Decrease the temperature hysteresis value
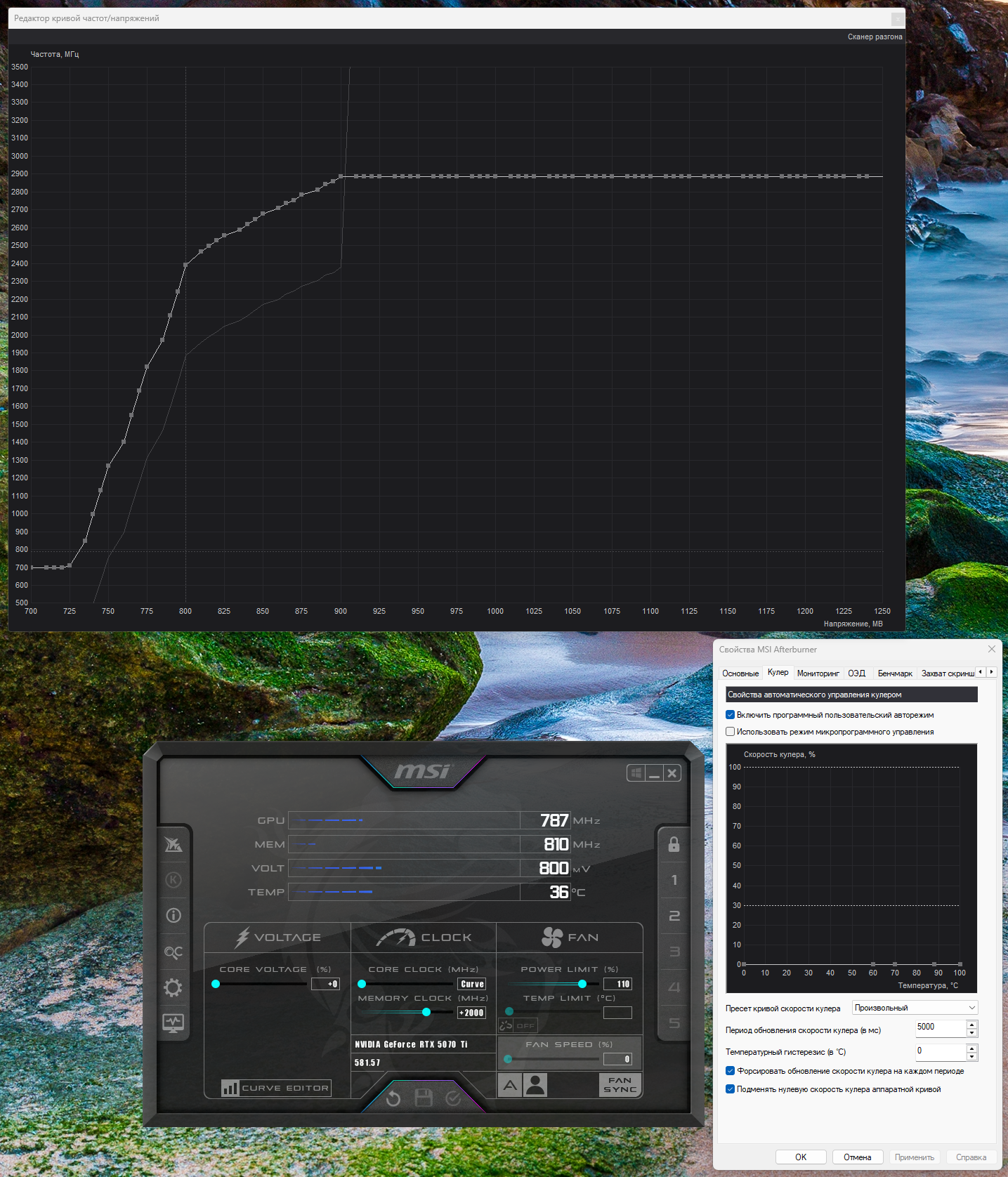 pyautogui.click(x=972, y=1056)
